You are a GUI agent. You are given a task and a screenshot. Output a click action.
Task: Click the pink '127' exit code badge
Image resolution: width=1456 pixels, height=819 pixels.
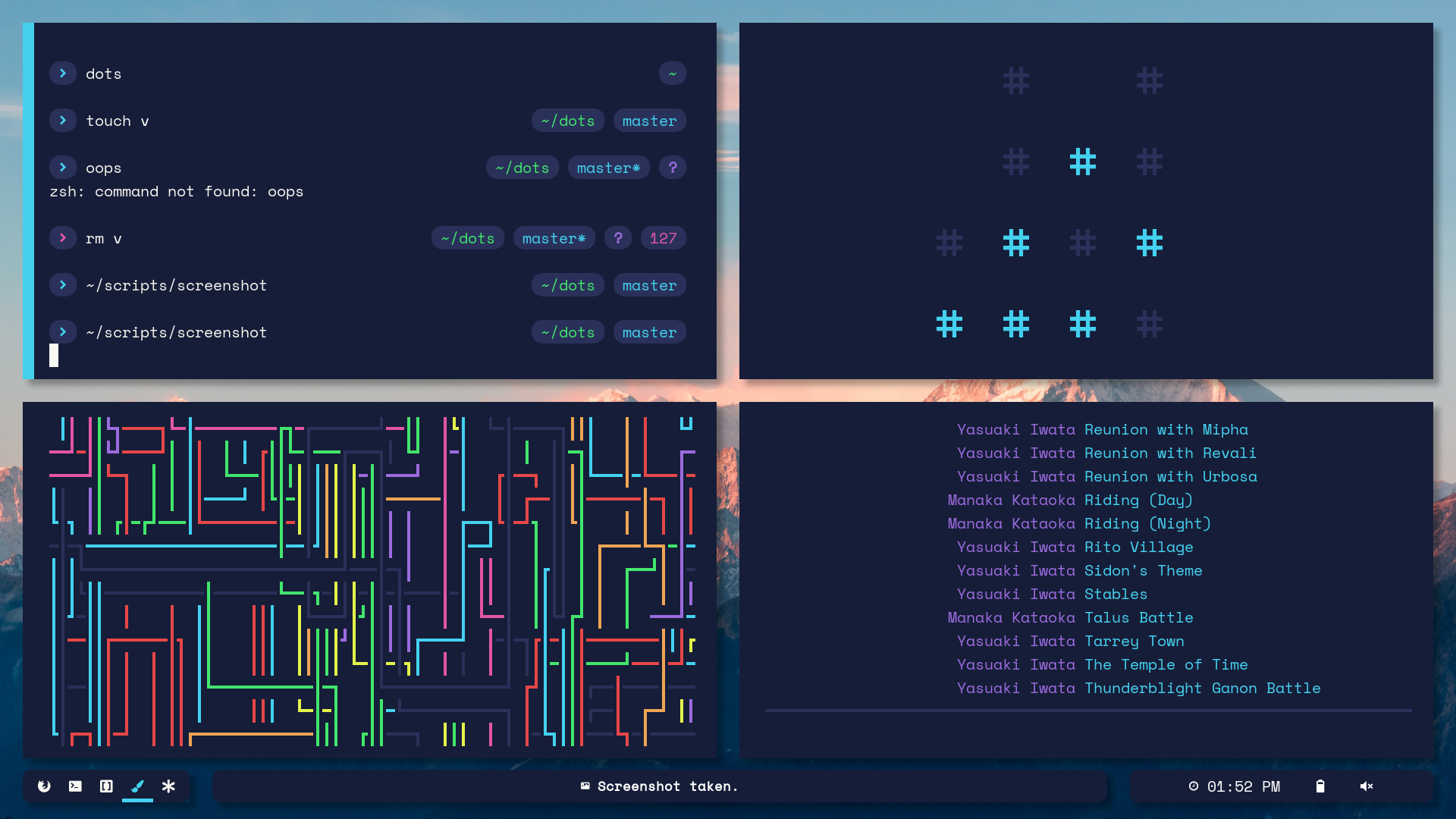coord(663,238)
